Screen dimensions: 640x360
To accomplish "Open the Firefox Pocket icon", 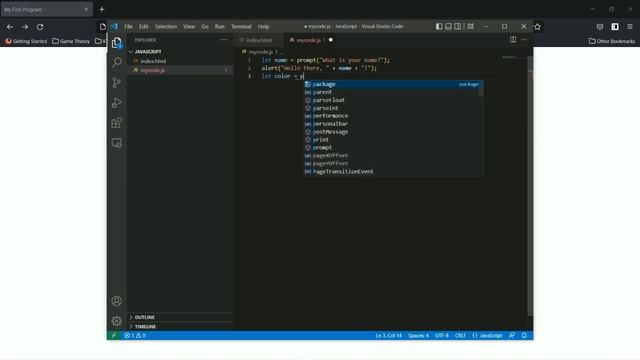I will pyautogui.click(x=600, y=27).
